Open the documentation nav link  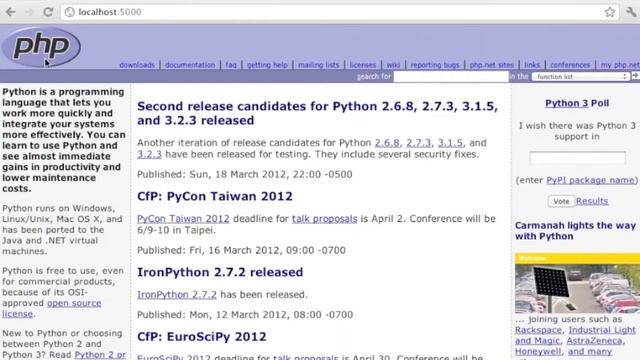[x=190, y=65]
